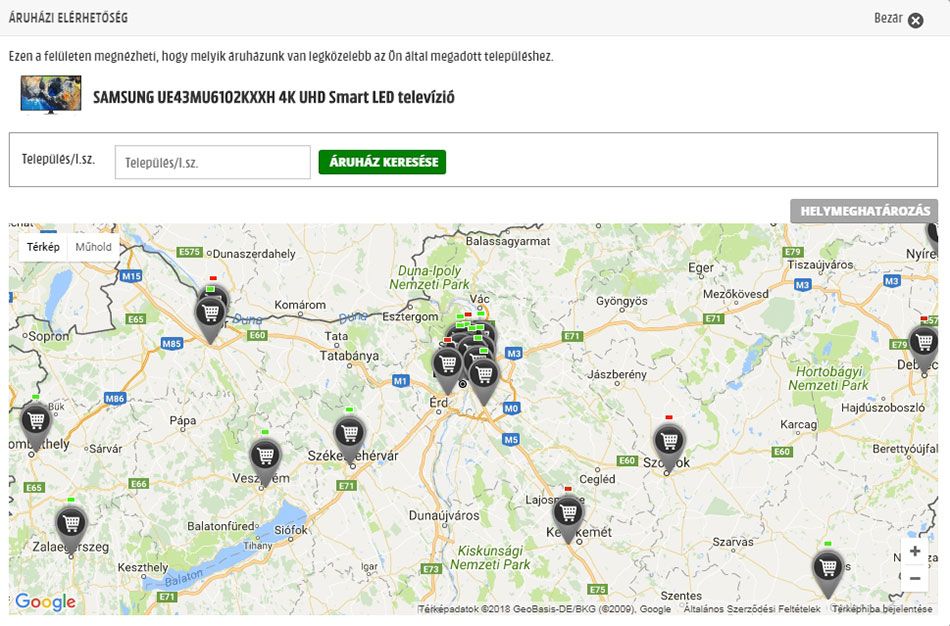This screenshot has height=626, width=950.
Task: Click the store pin at Szolnok
Action: pos(669,441)
